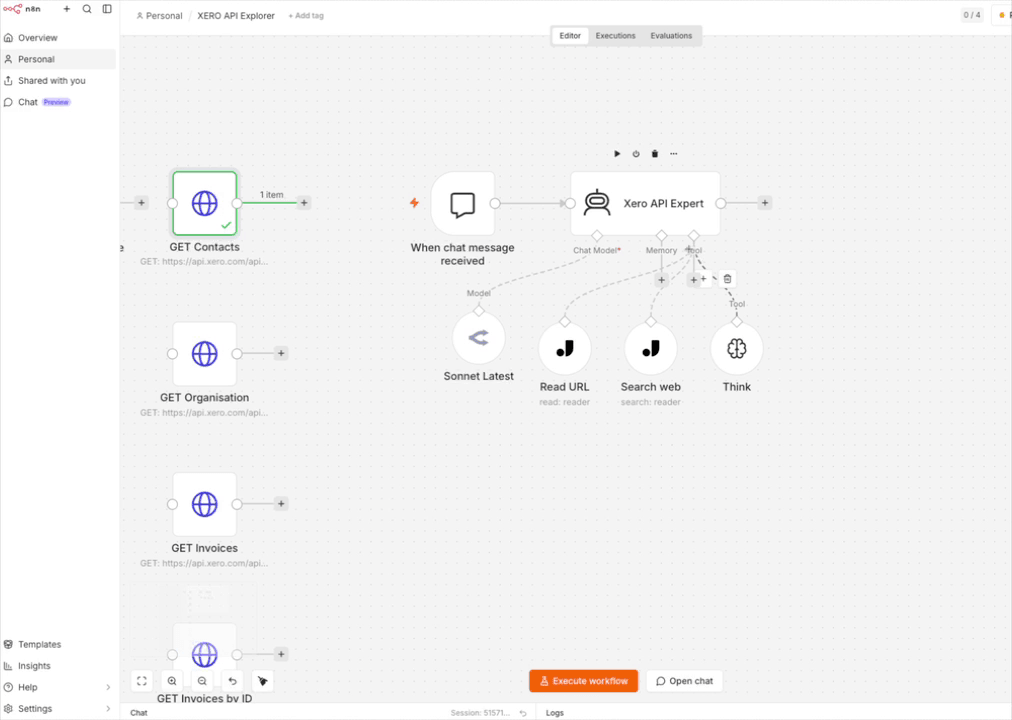Open the Chat bottom panel

(x=139, y=712)
